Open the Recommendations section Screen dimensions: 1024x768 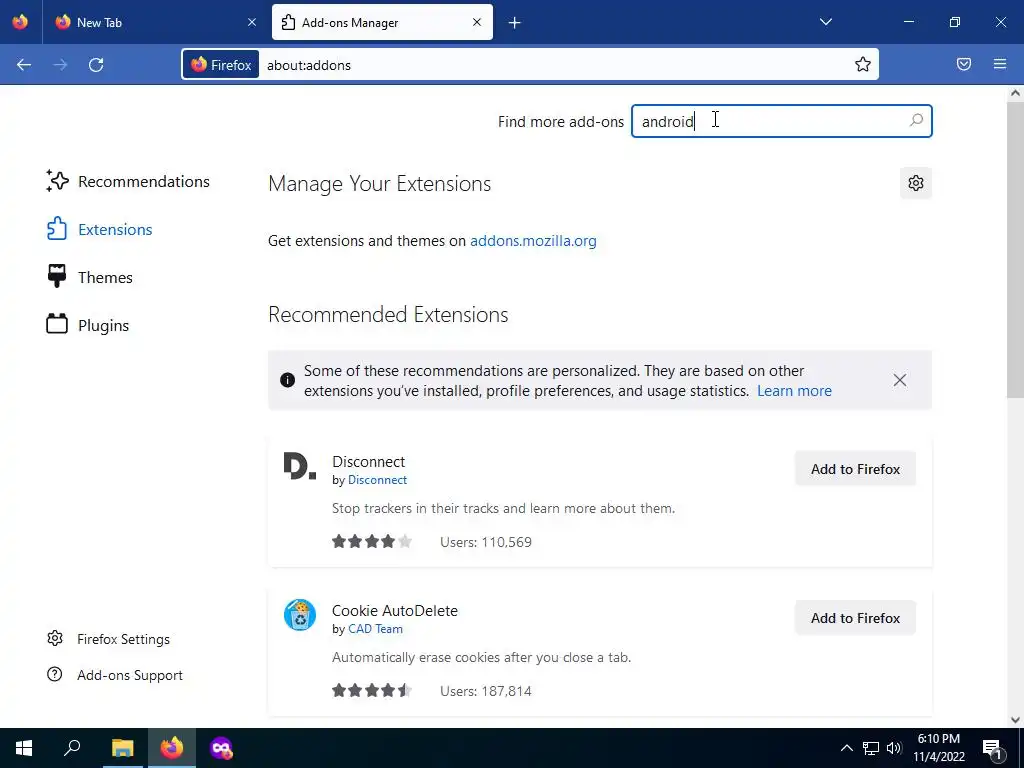point(128,182)
